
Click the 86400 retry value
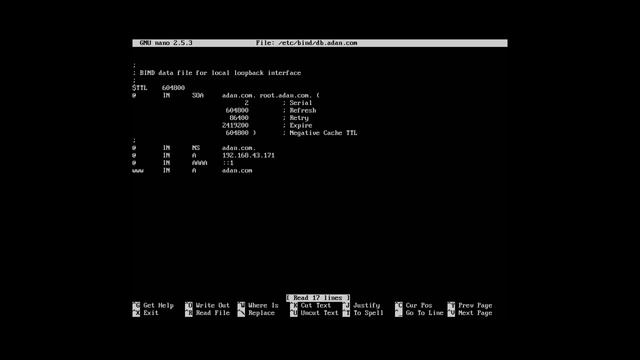click(x=239, y=118)
